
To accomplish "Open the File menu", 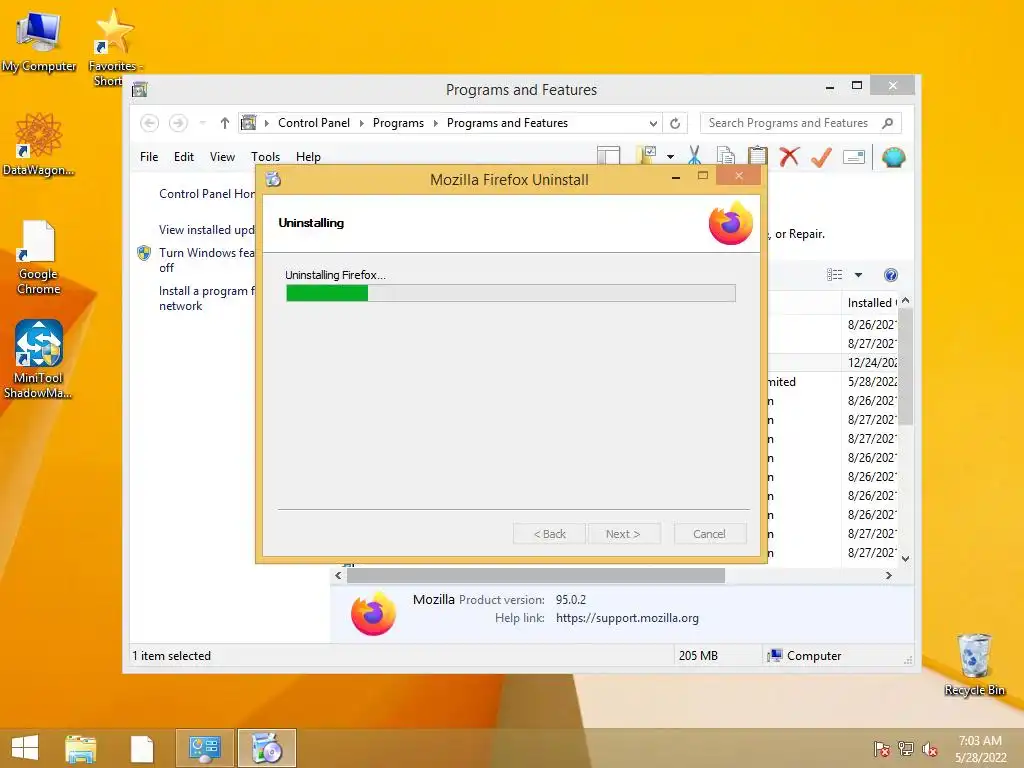I will 149,157.
